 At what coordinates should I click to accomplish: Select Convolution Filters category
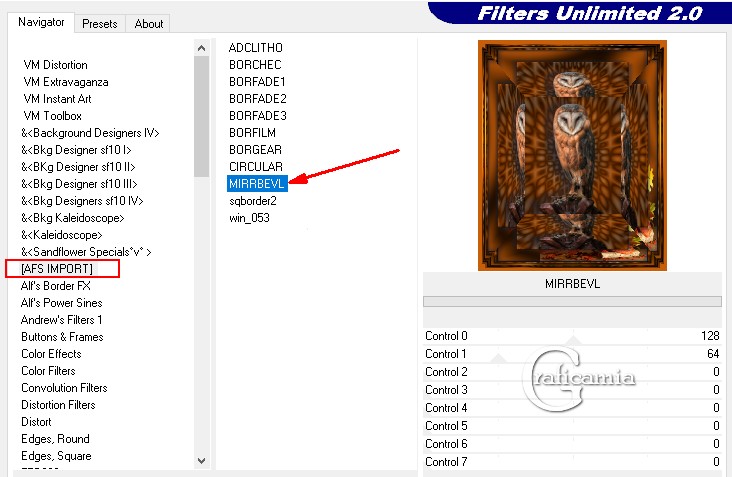[64, 388]
